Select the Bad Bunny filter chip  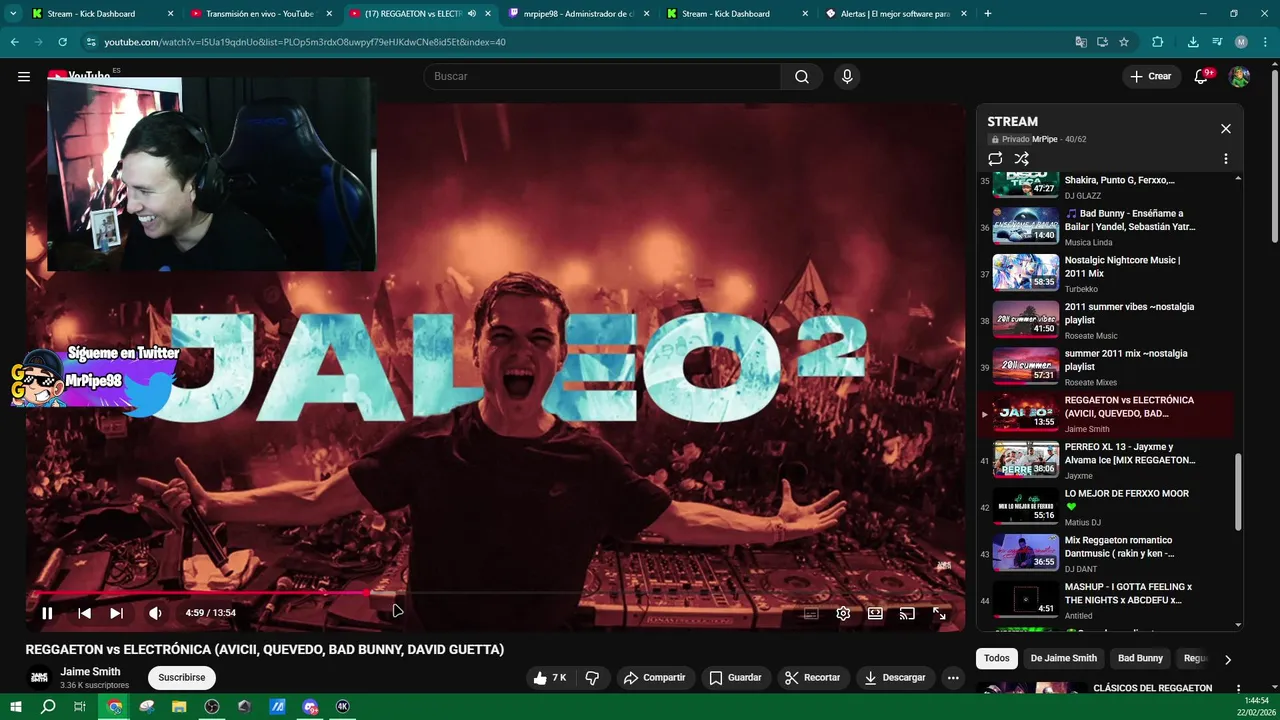tap(1140, 658)
